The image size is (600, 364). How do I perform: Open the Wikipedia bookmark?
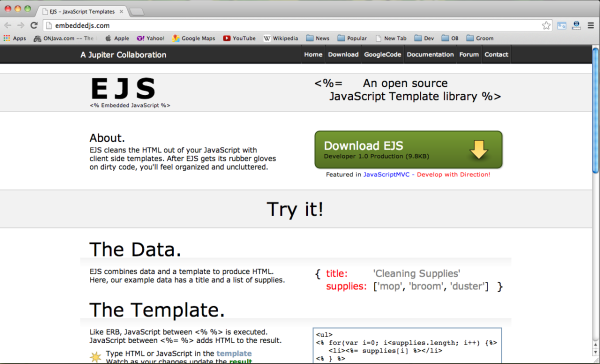click(281, 38)
